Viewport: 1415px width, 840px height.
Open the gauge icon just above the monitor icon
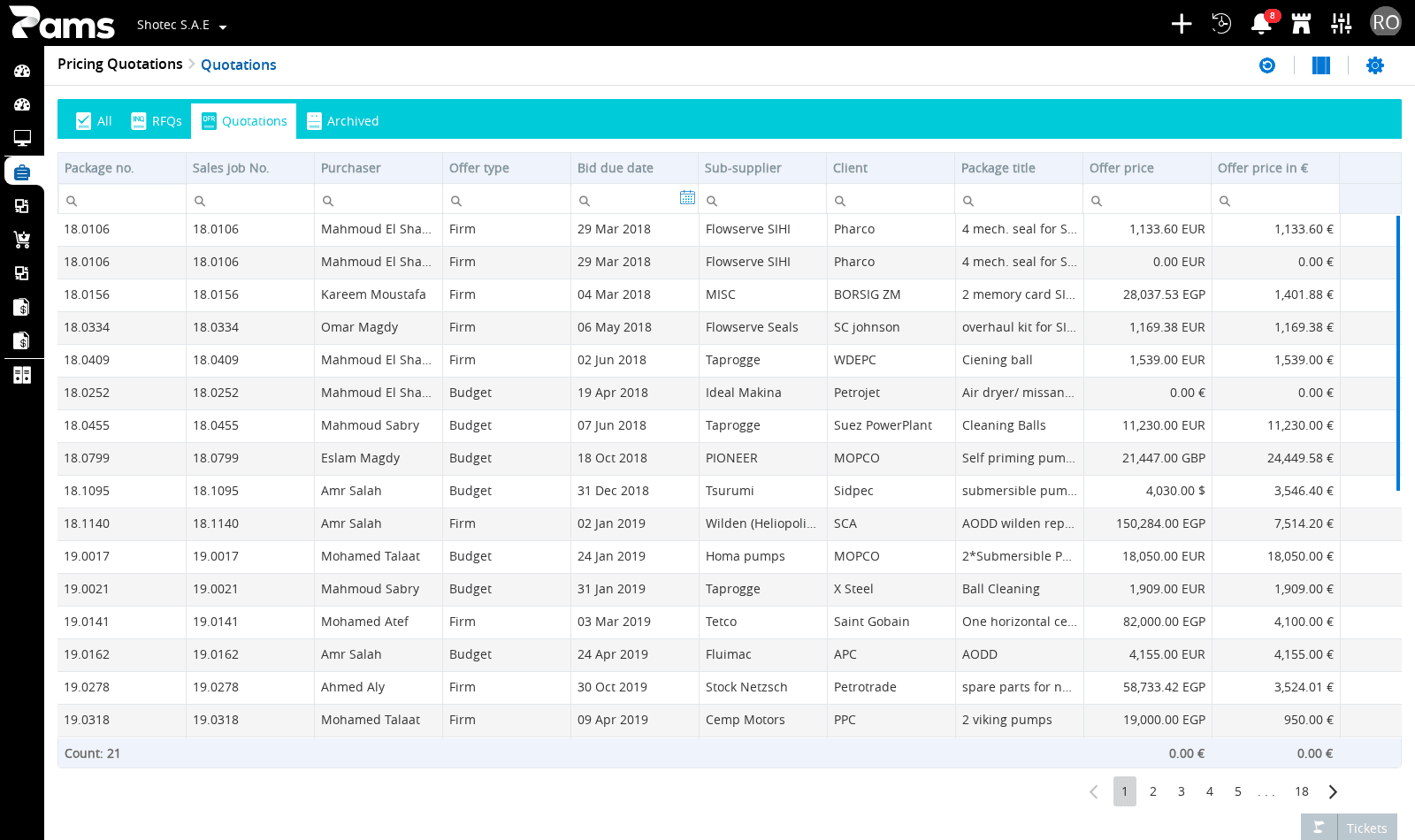(x=22, y=104)
